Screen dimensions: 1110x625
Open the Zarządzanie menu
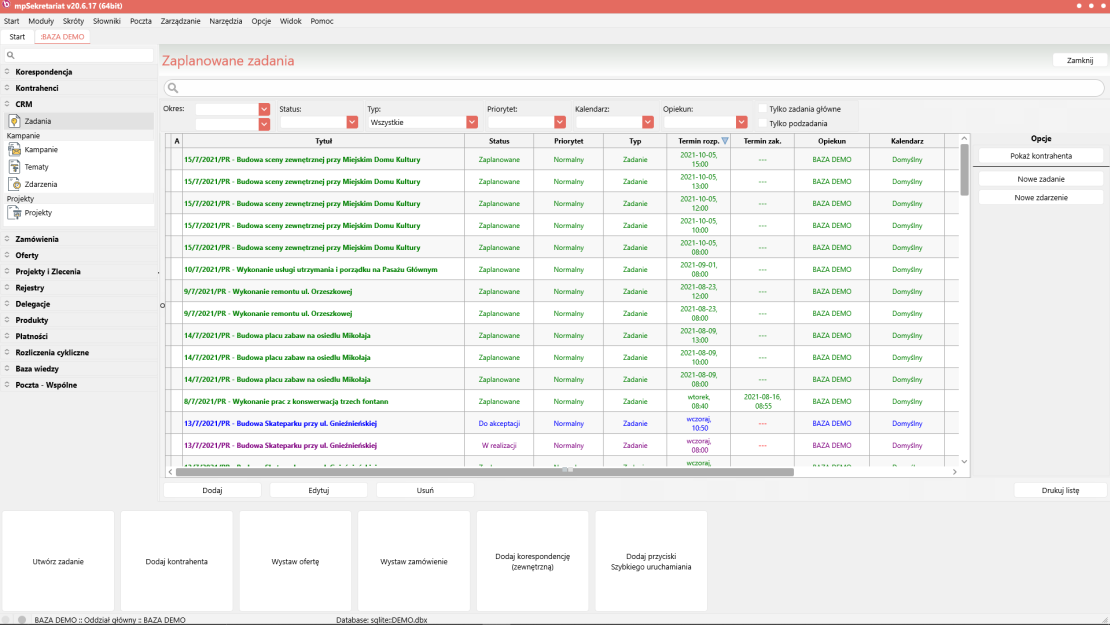pyautogui.click(x=181, y=21)
